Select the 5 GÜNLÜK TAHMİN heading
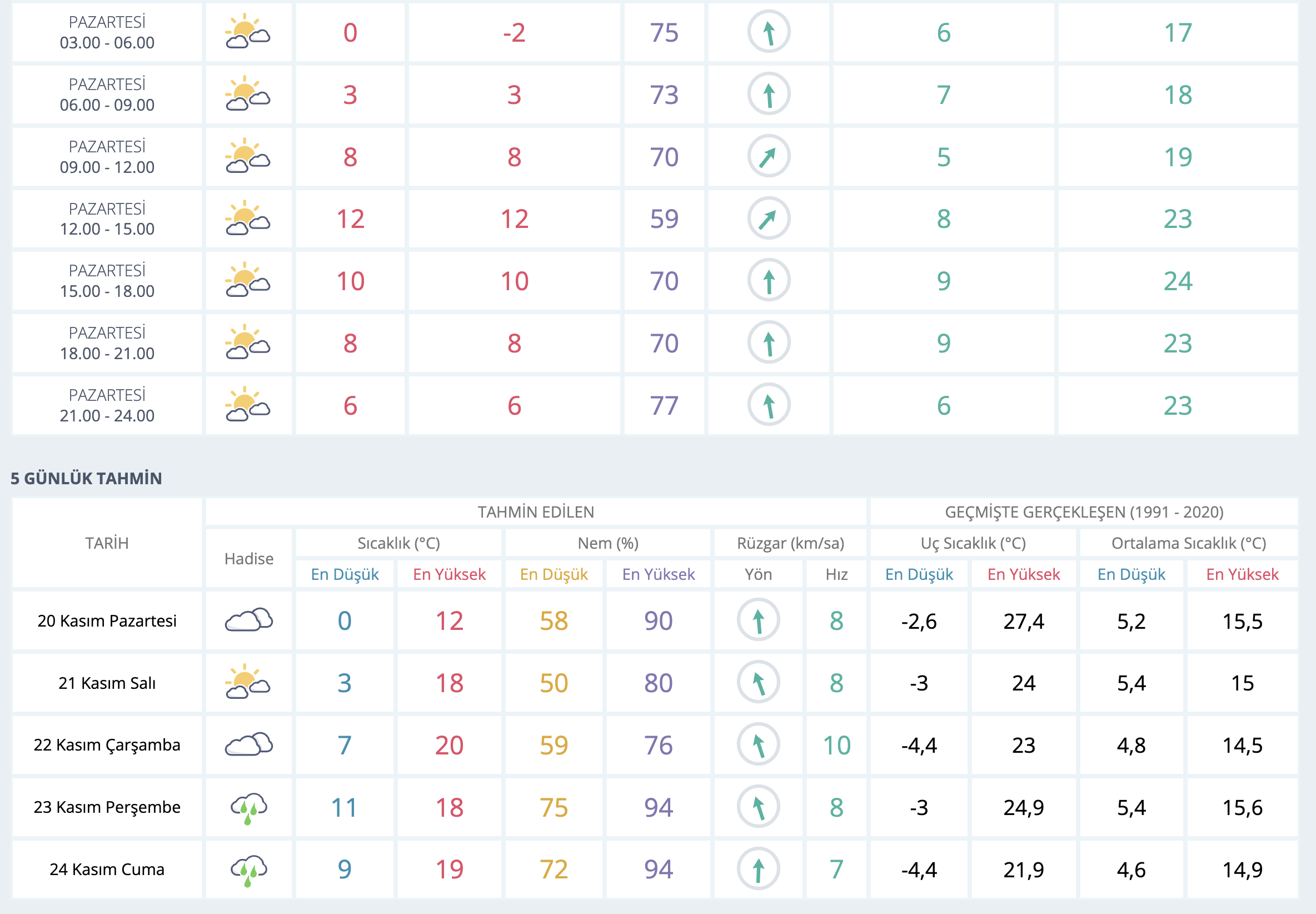Screen dimensions: 1316x914 pyautogui.click(x=87, y=479)
